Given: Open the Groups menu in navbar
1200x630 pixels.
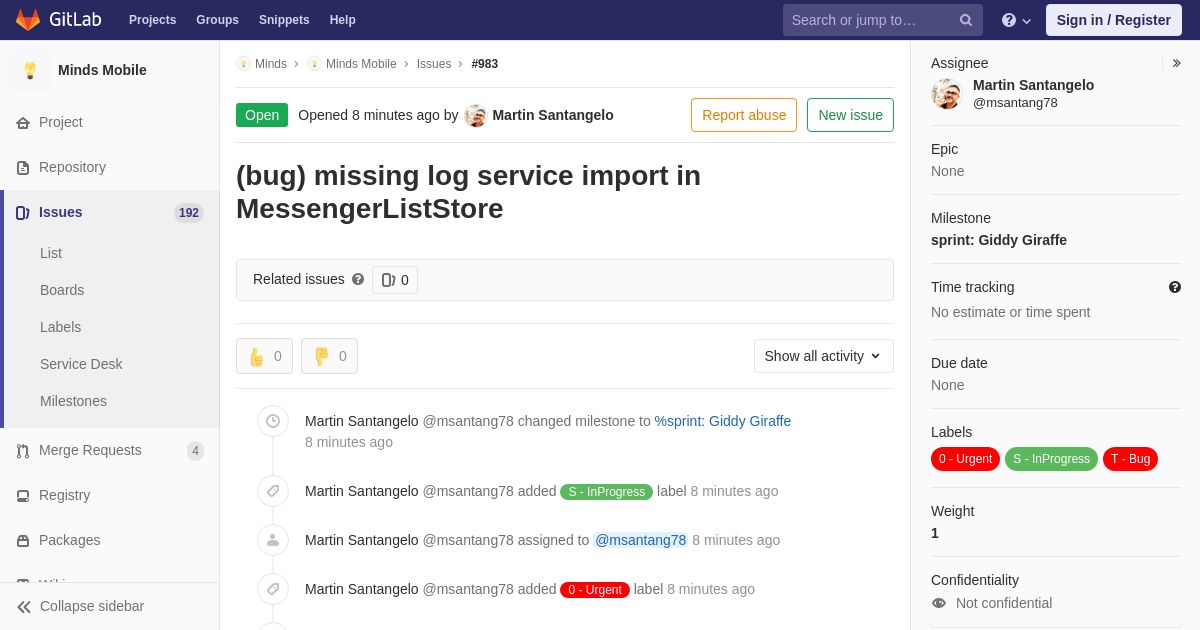Looking at the screenshot, I should [217, 20].
